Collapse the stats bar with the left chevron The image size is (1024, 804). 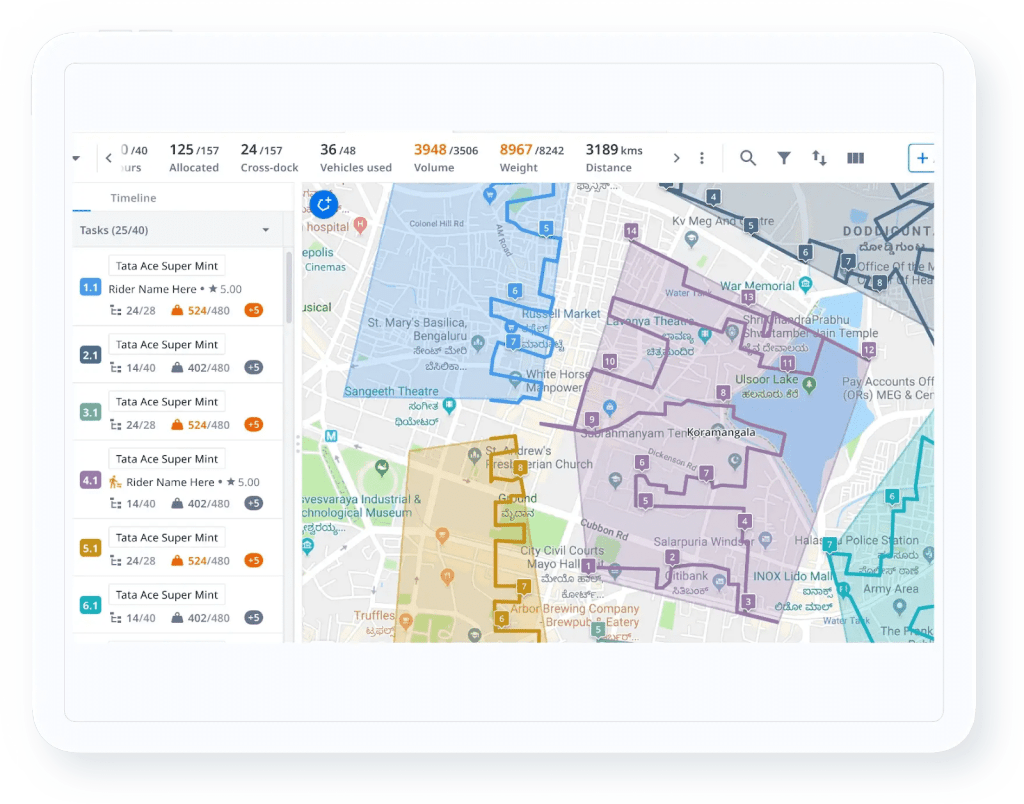(x=108, y=157)
